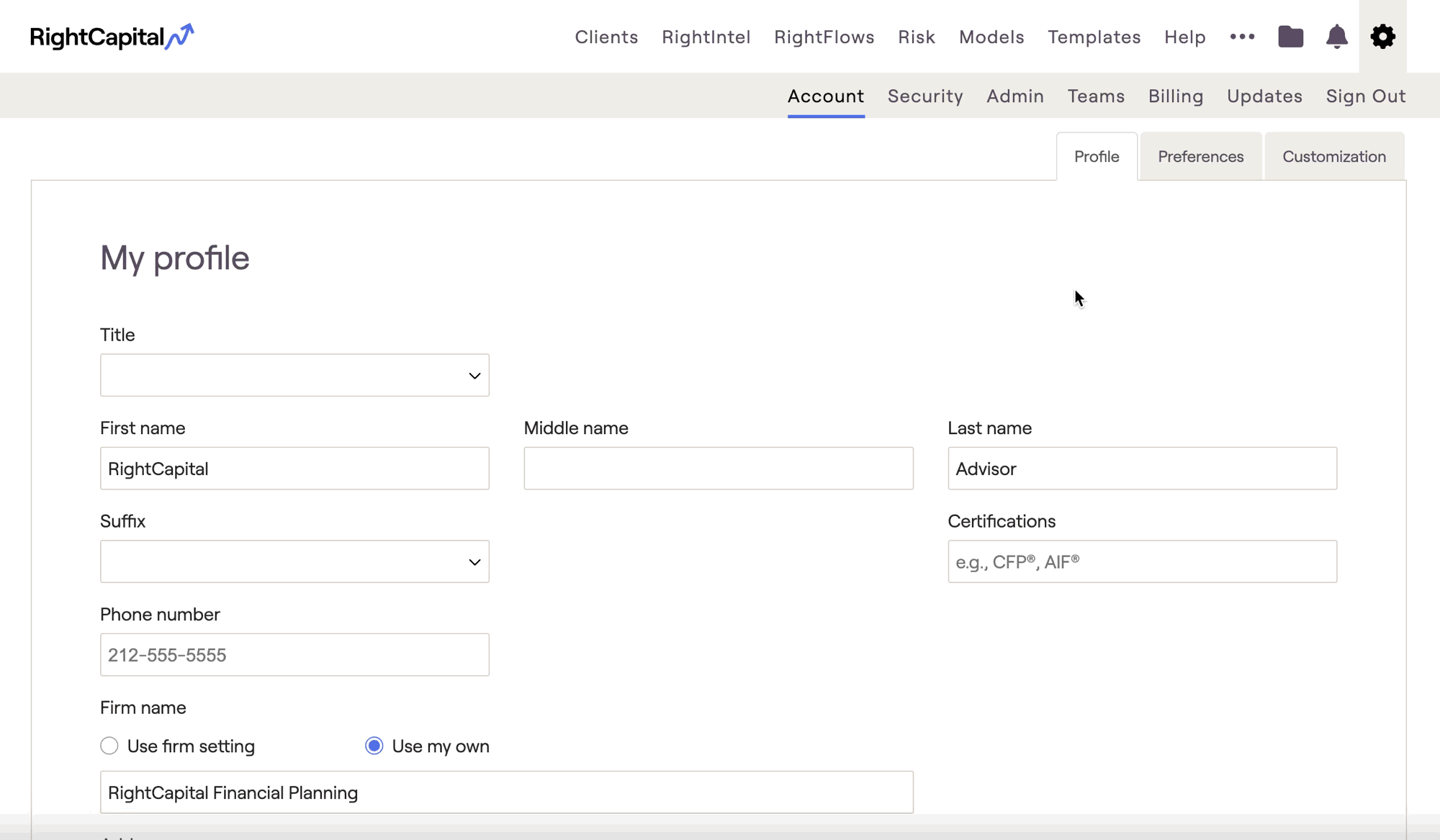Open the notifications bell
This screenshot has width=1440, height=840.
tap(1336, 37)
